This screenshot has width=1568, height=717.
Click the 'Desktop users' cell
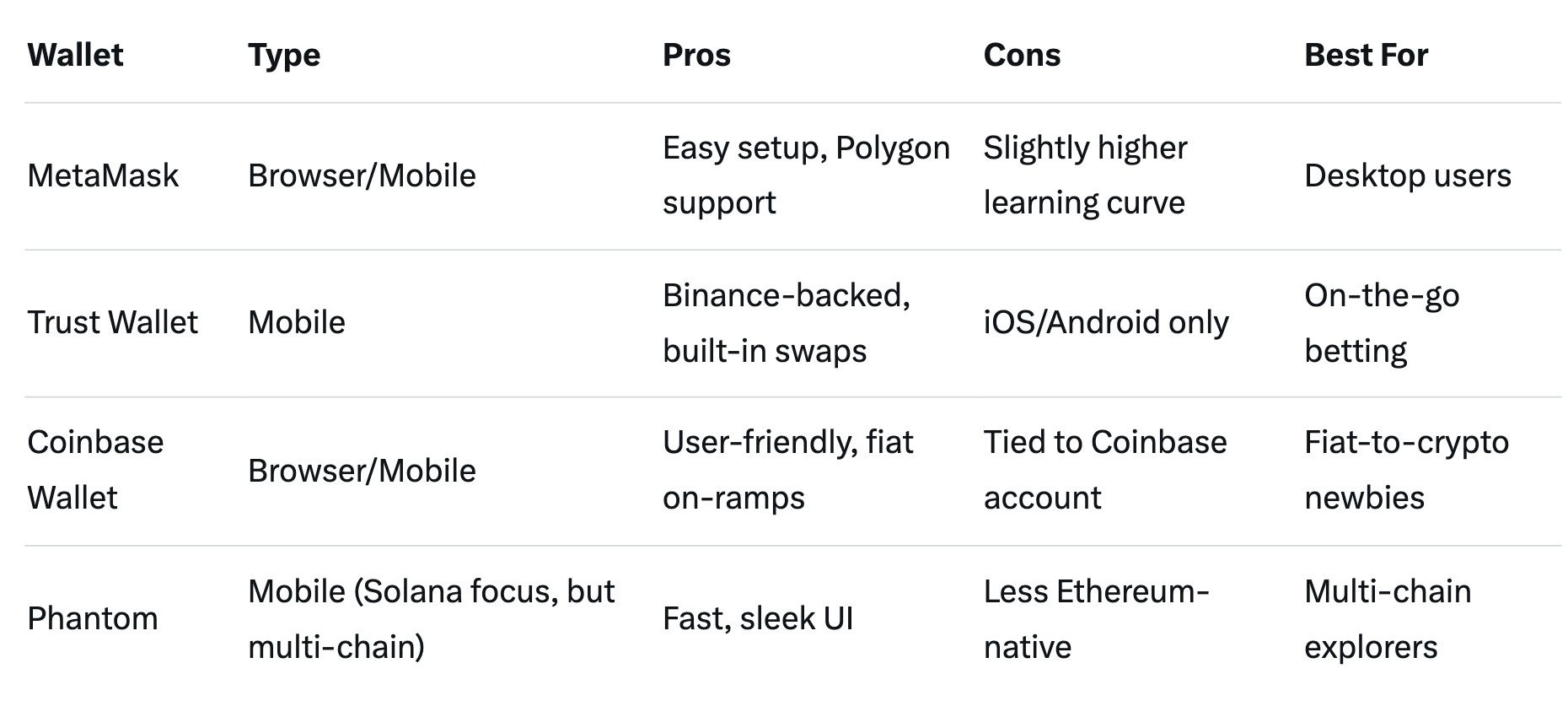pyautogui.click(x=1407, y=175)
